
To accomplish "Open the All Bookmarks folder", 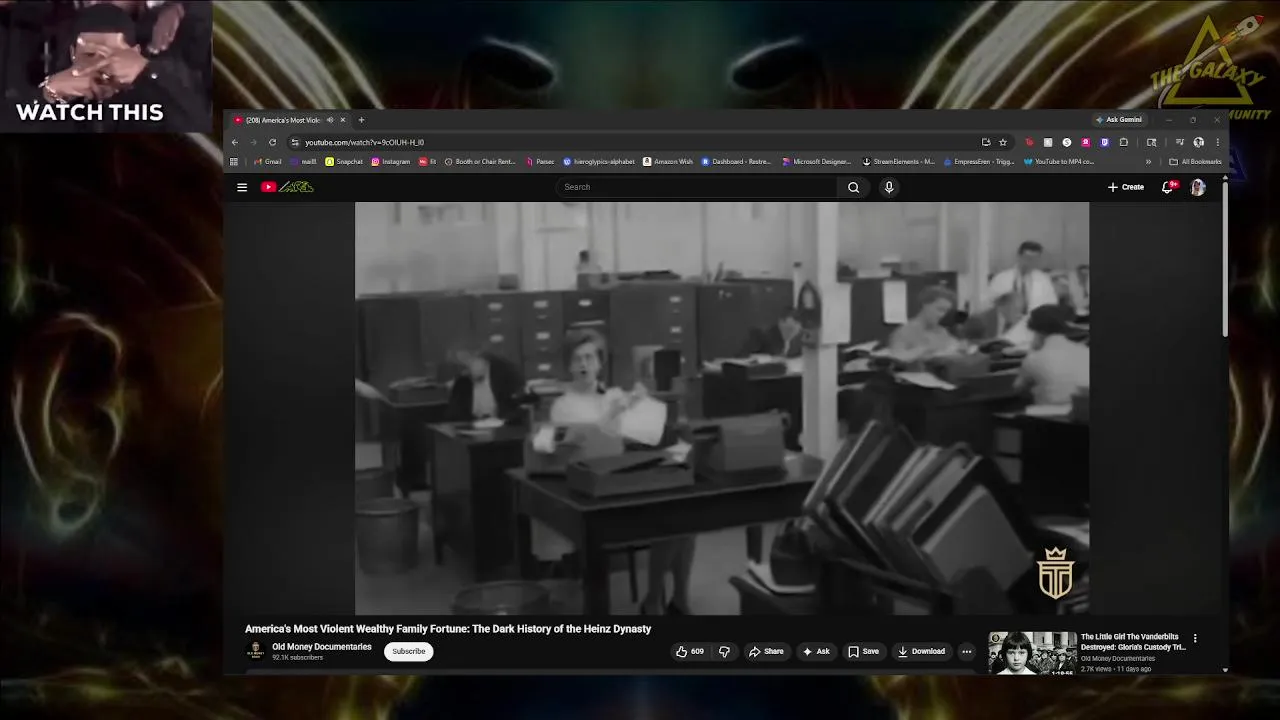I will [x=1195, y=161].
